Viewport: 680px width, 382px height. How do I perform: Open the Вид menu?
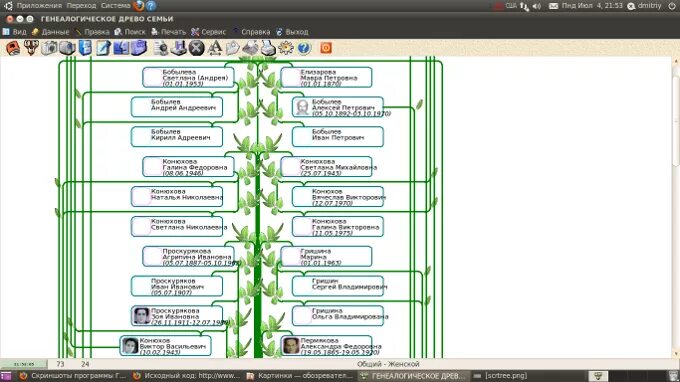click(15, 32)
